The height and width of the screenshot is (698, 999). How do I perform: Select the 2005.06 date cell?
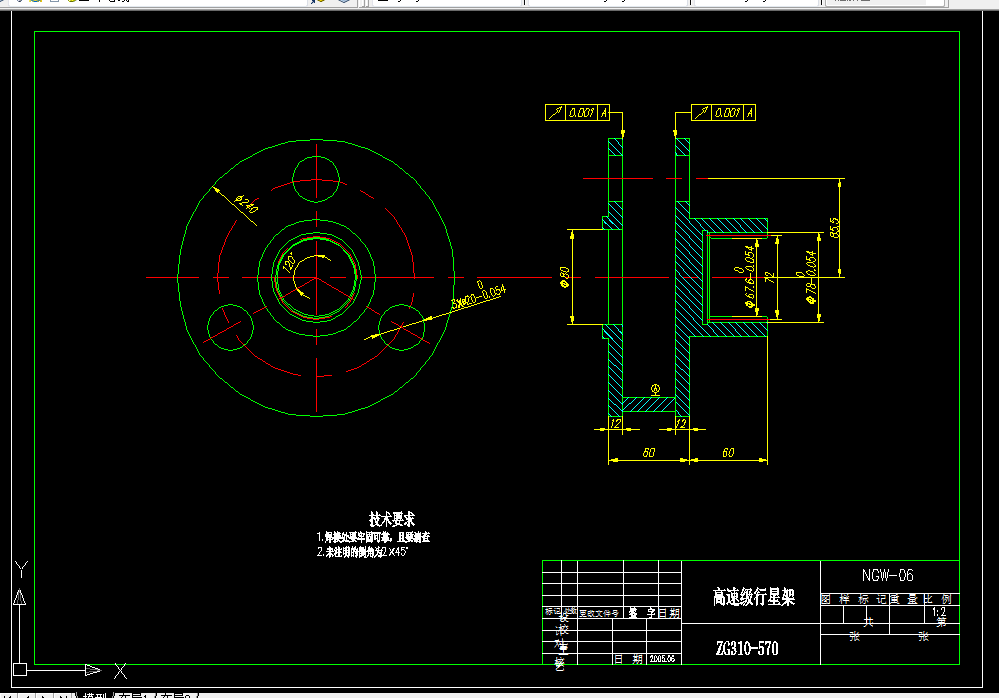pos(663,659)
